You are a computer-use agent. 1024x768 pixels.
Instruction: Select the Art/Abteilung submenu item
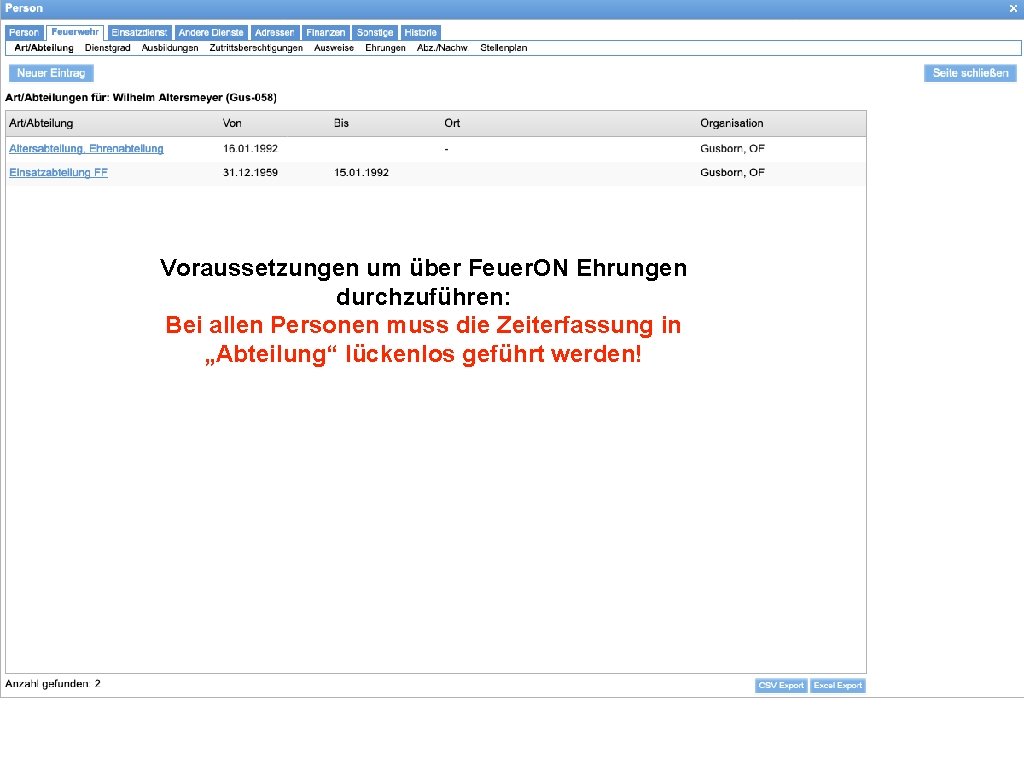pyautogui.click(x=44, y=48)
